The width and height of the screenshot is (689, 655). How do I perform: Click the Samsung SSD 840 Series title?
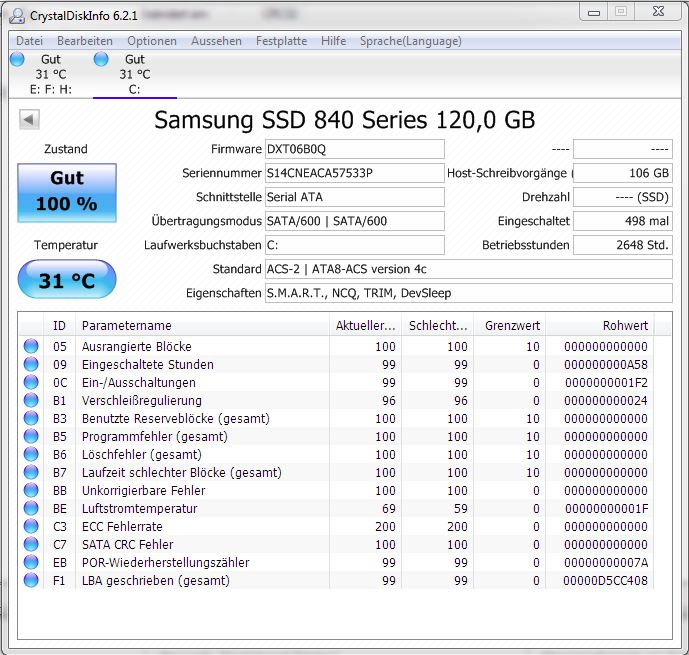pos(344,119)
